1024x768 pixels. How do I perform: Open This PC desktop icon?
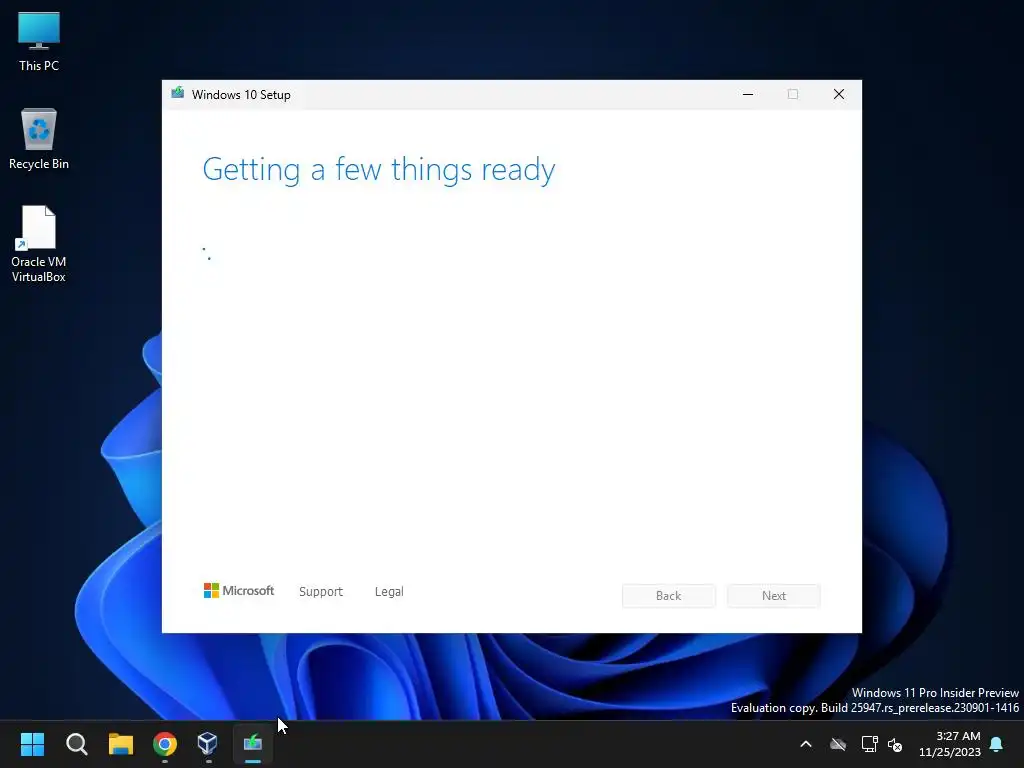point(39,41)
